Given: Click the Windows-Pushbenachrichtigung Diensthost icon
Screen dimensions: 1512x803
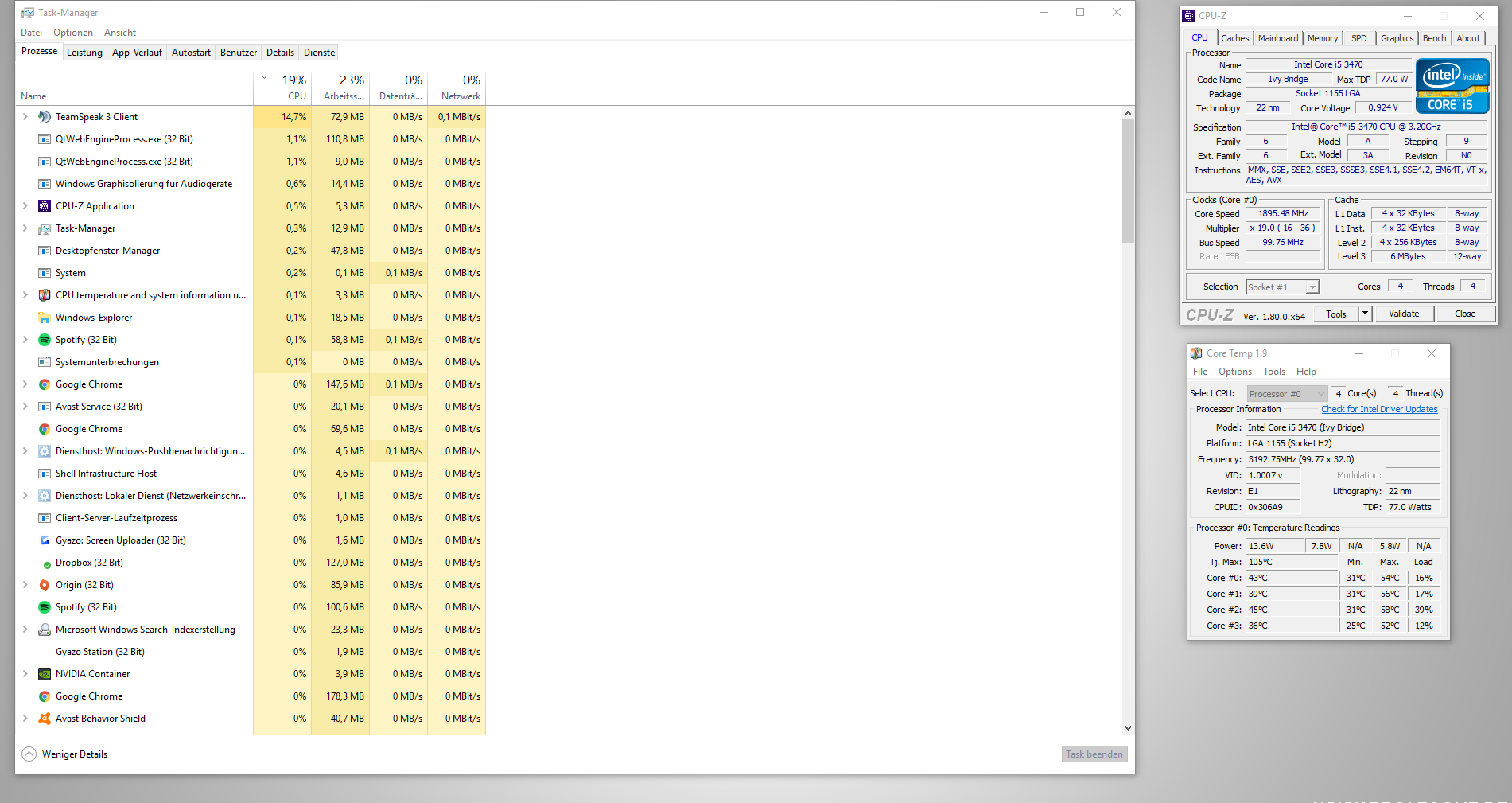Looking at the screenshot, I should 45,451.
